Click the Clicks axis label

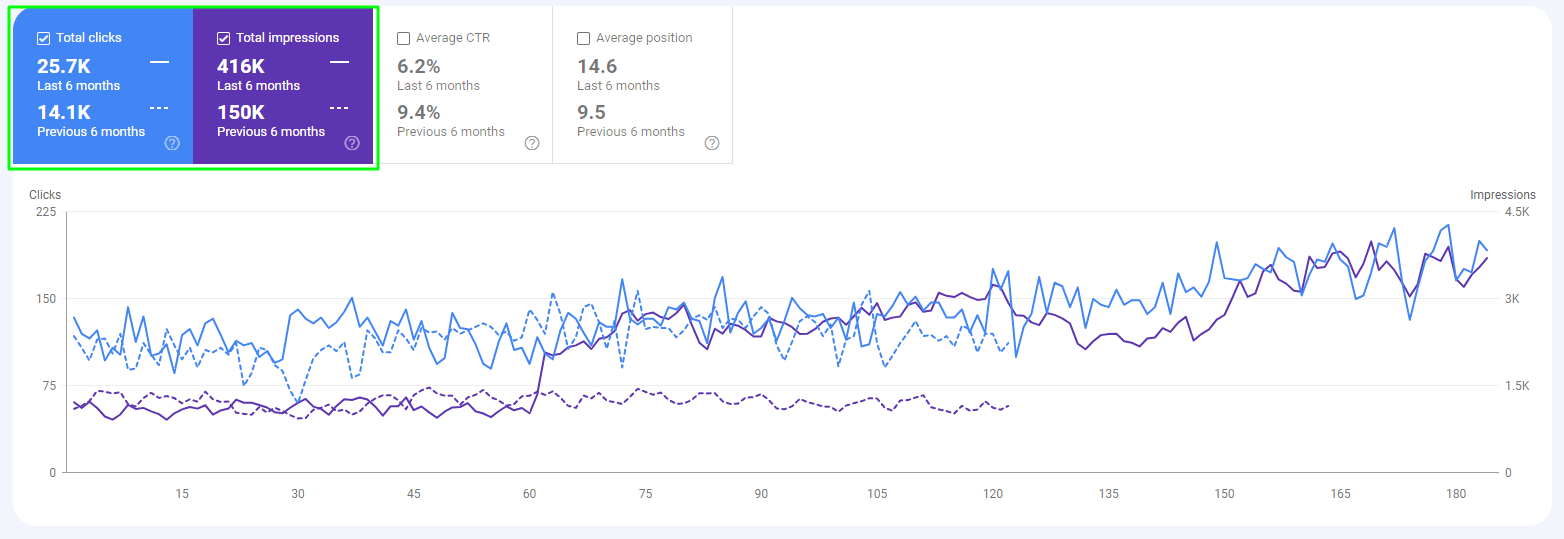(45, 195)
